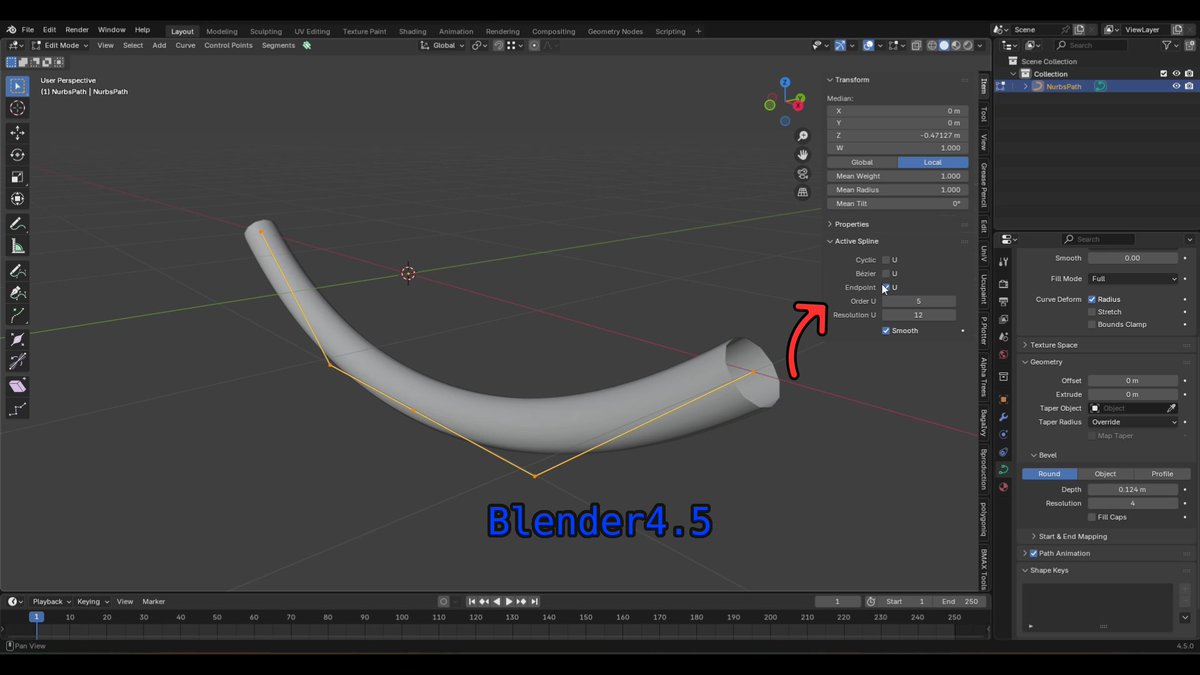
Task: Click the Bevel Depth field
Action: pyautogui.click(x=1133, y=490)
